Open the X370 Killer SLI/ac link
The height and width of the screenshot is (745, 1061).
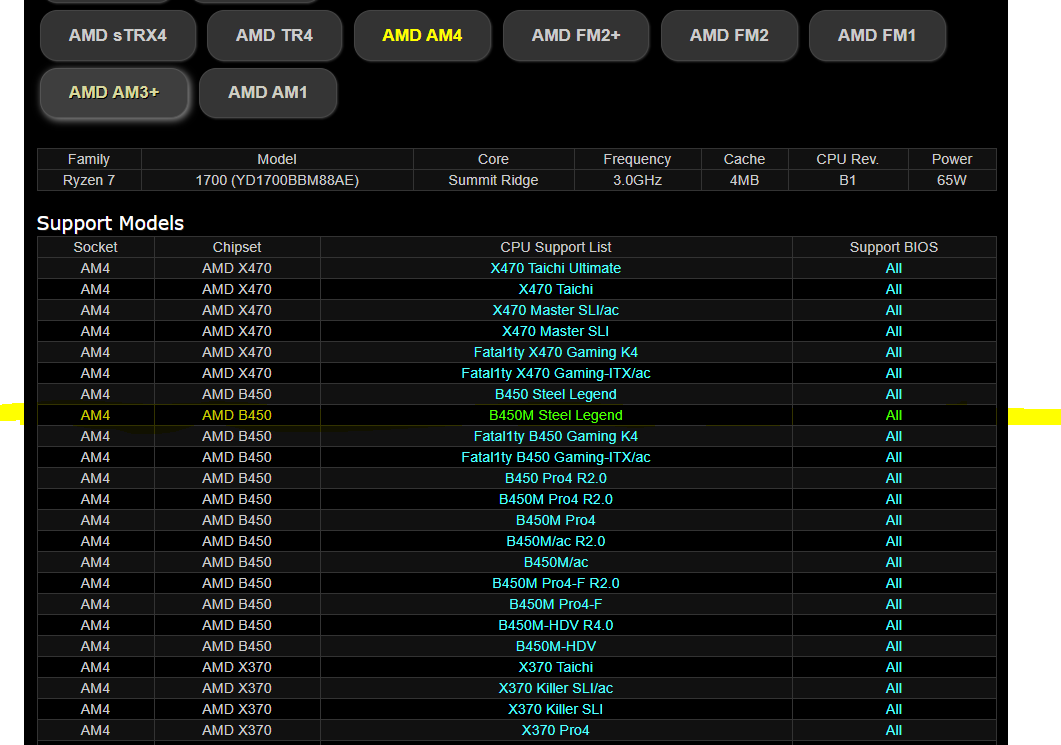[x=556, y=687]
